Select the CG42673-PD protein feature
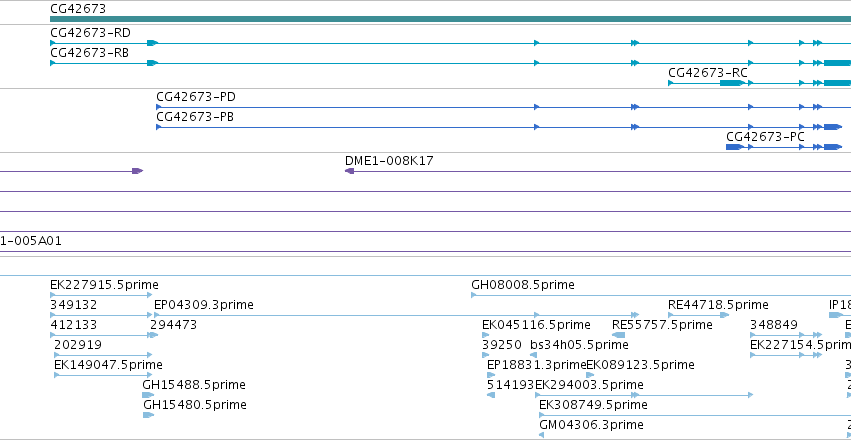Viewport: 851px width, 440px height. [504, 107]
